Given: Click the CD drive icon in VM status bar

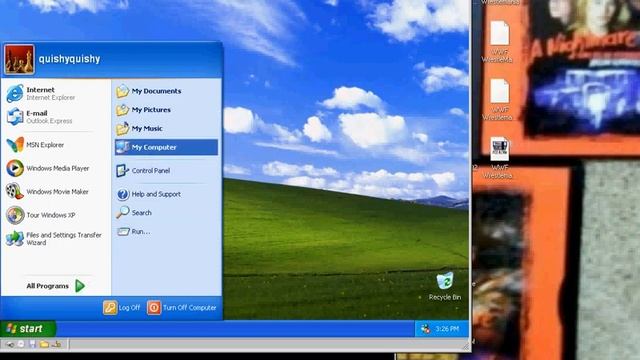Looking at the screenshot, I should (x=21, y=344).
